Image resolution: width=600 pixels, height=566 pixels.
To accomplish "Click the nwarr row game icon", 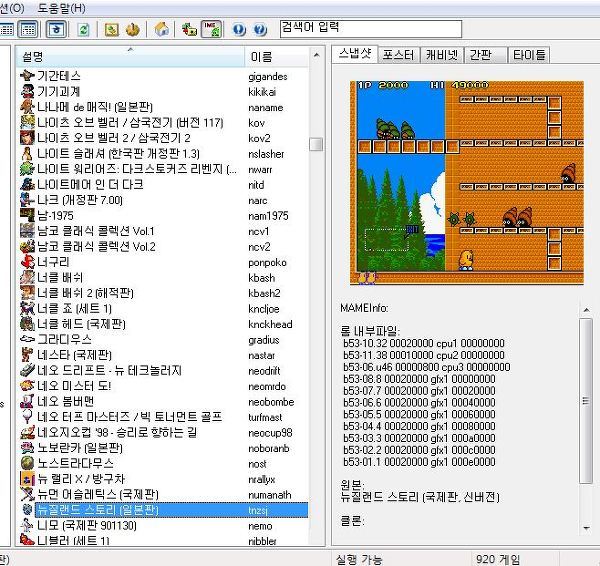I will tap(27, 169).
